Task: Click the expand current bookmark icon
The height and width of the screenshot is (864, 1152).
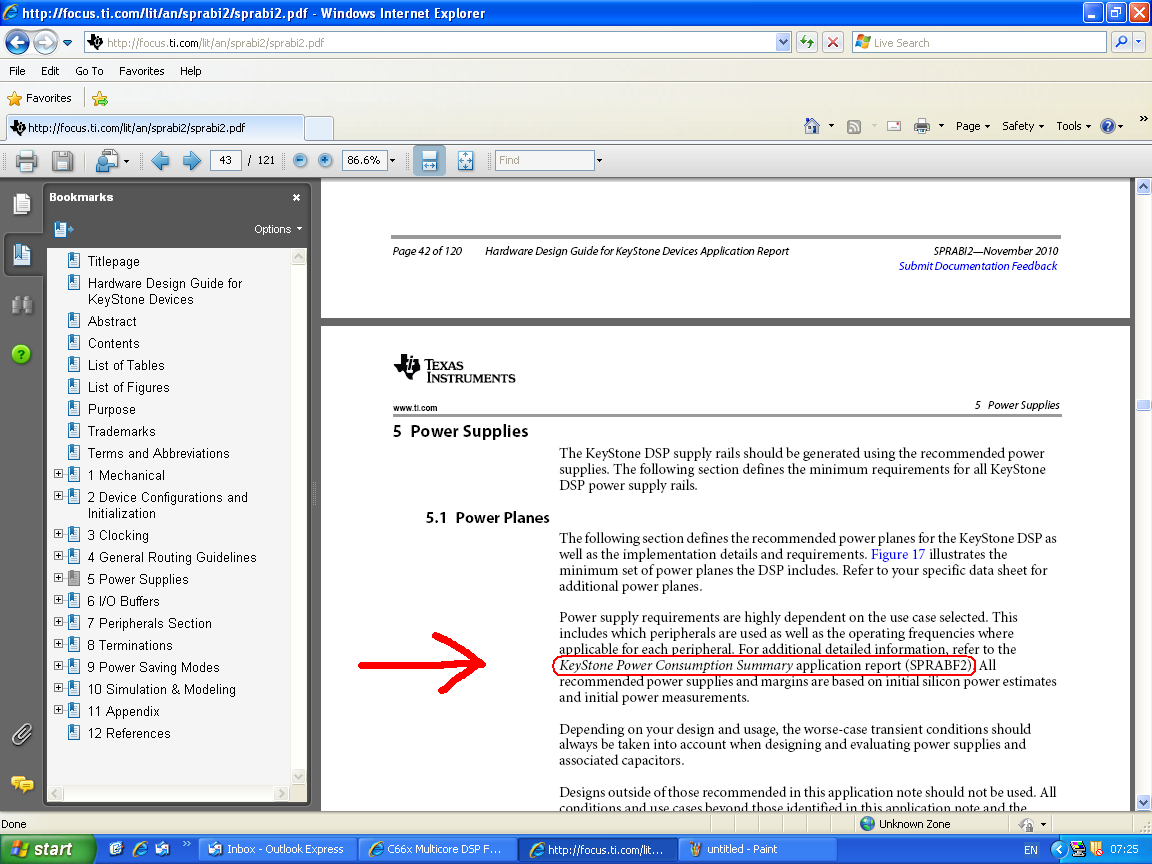Action: pos(64,229)
